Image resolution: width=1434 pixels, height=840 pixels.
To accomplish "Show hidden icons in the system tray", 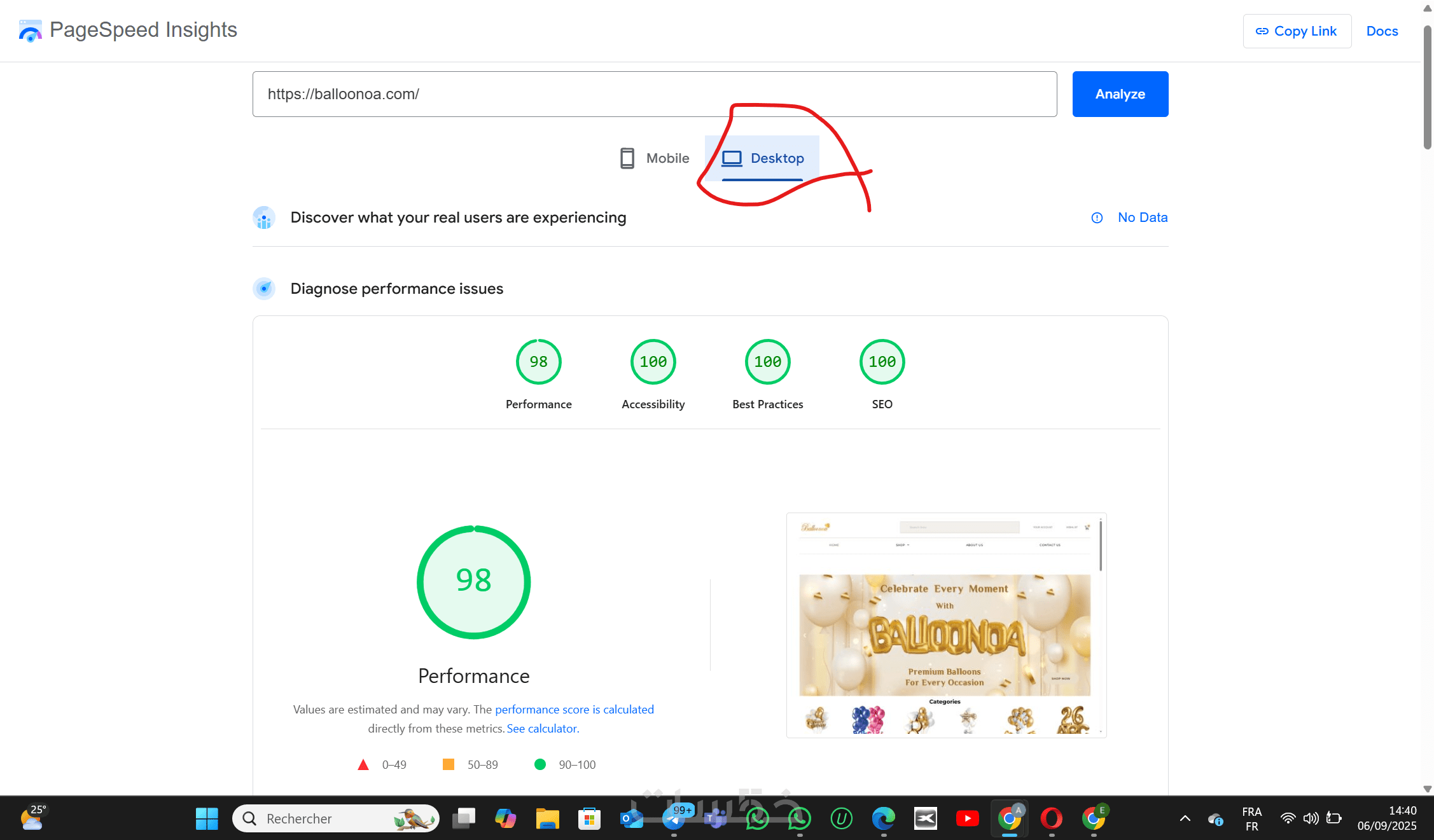I will [1185, 818].
